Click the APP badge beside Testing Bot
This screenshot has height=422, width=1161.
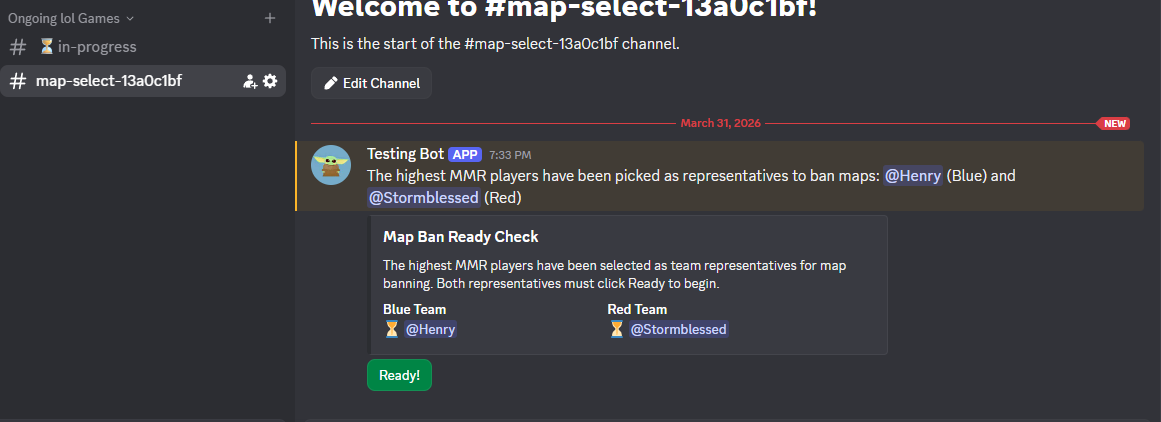[465, 154]
